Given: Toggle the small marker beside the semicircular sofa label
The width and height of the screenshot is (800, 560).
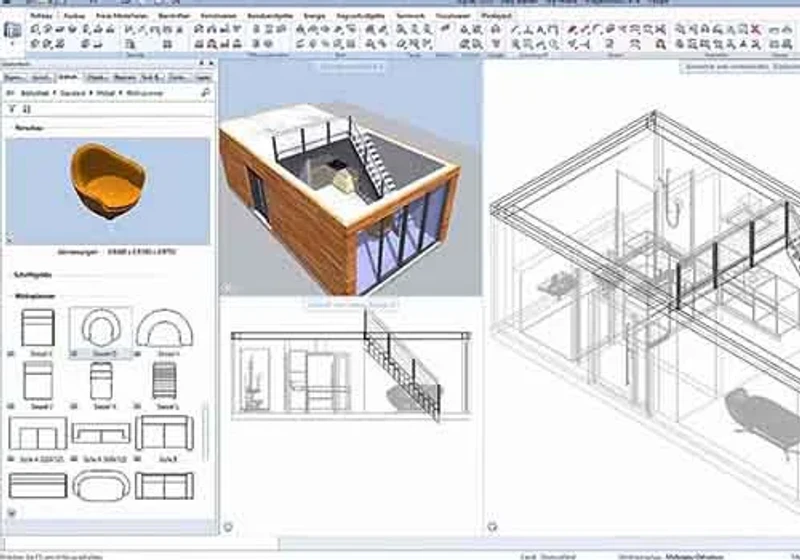Looking at the screenshot, I should (137, 353).
